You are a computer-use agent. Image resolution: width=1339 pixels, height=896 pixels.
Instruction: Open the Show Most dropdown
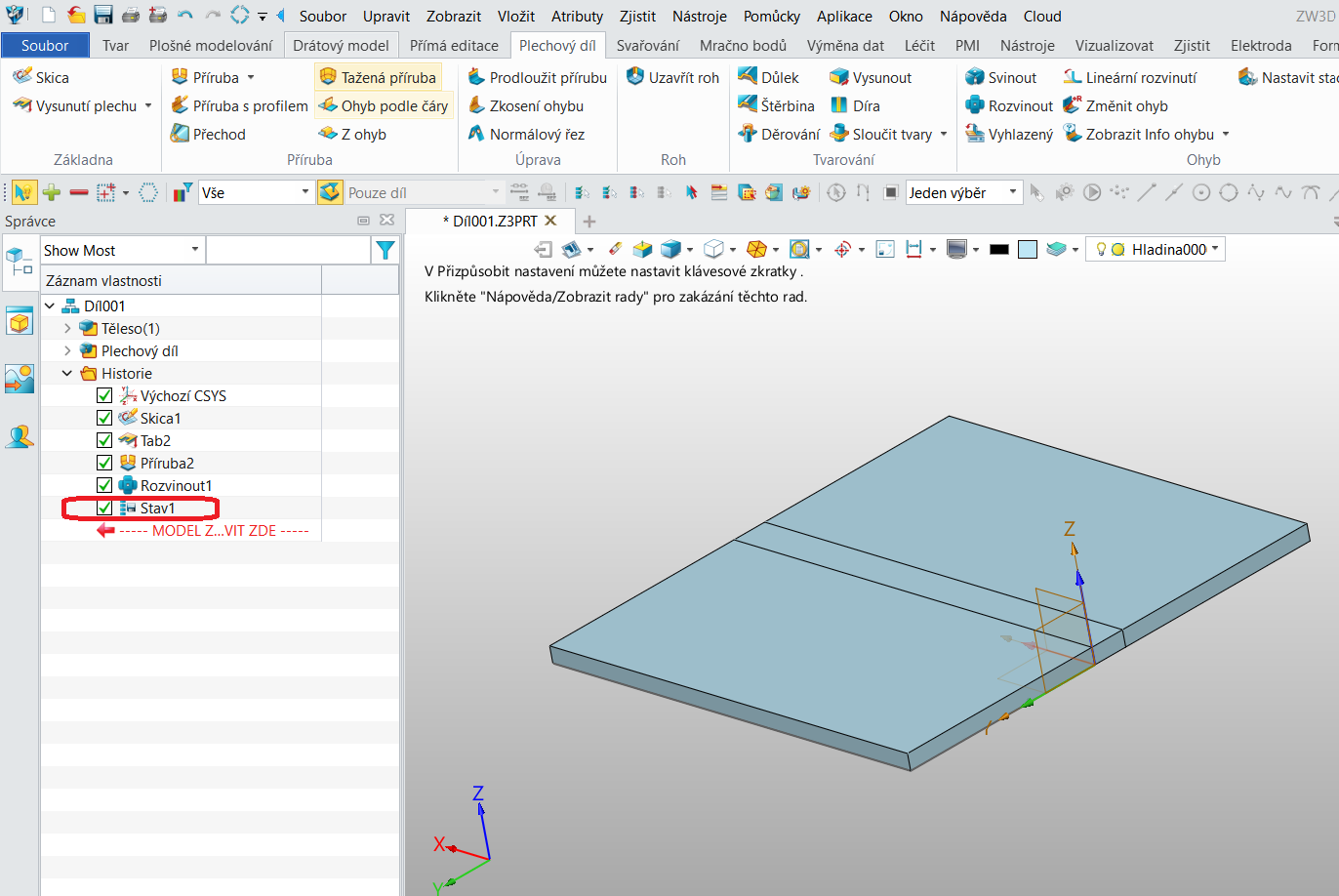point(122,251)
